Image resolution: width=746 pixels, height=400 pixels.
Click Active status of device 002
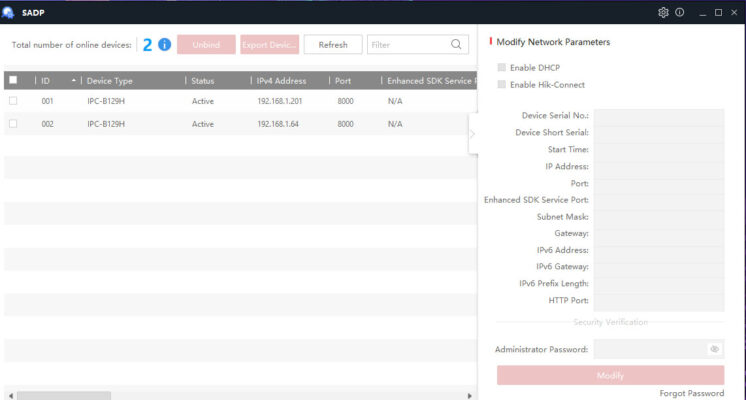pos(203,124)
